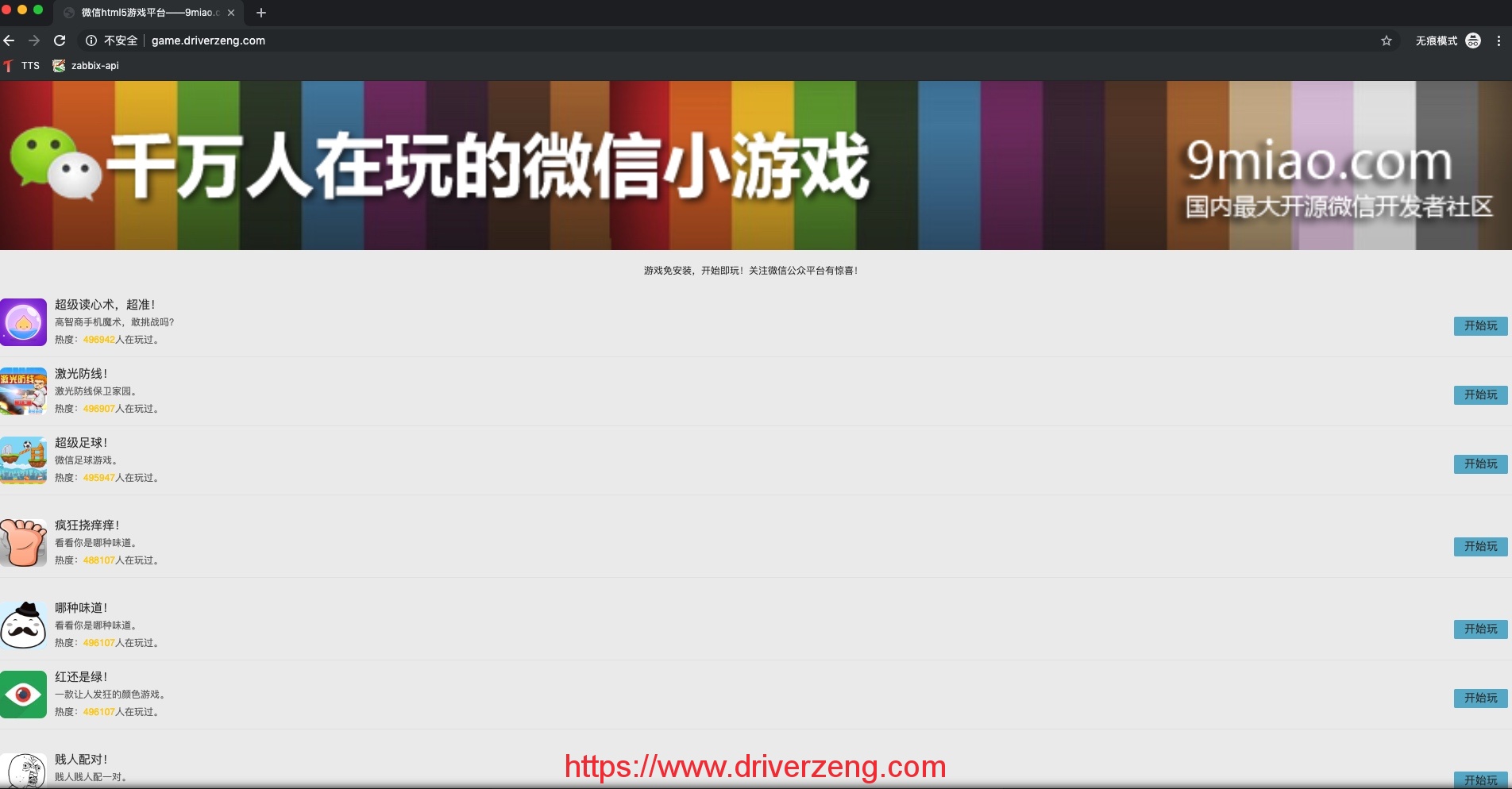Bookmark this page with the star icon
Image resolution: width=1512 pixels, height=789 pixels.
tap(1387, 40)
